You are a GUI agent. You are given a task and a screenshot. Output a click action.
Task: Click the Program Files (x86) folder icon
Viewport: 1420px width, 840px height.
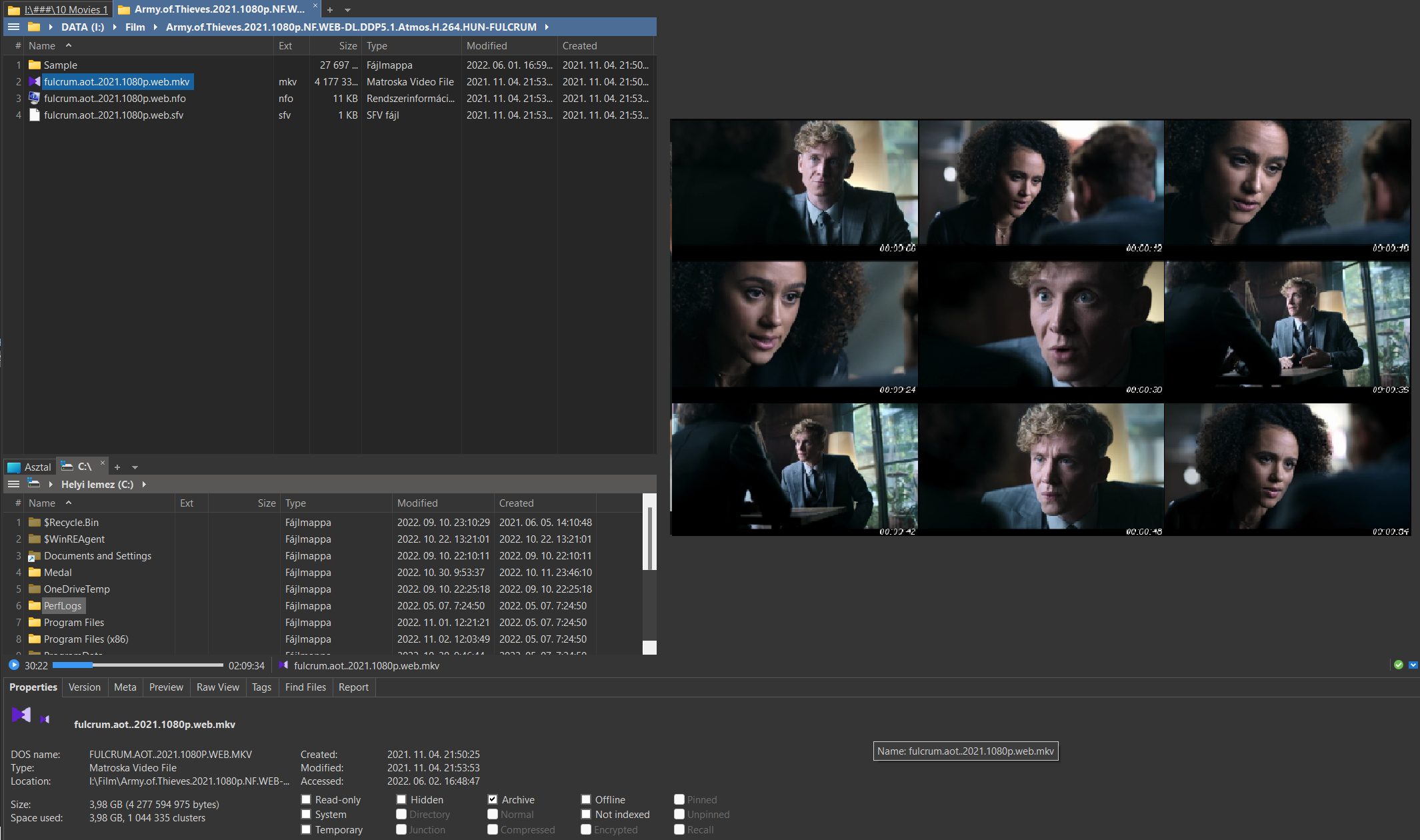35,639
